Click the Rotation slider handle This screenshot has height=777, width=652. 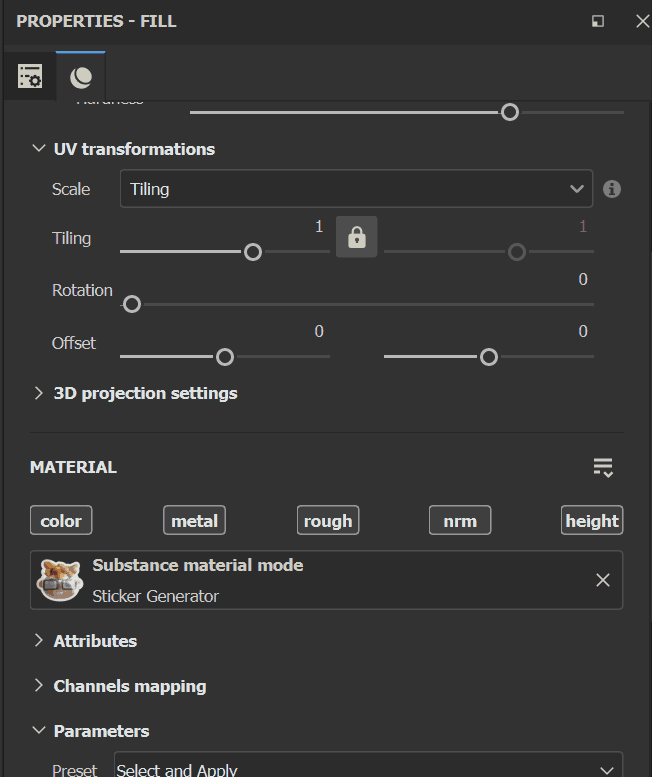pyautogui.click(x=131, y=304)
